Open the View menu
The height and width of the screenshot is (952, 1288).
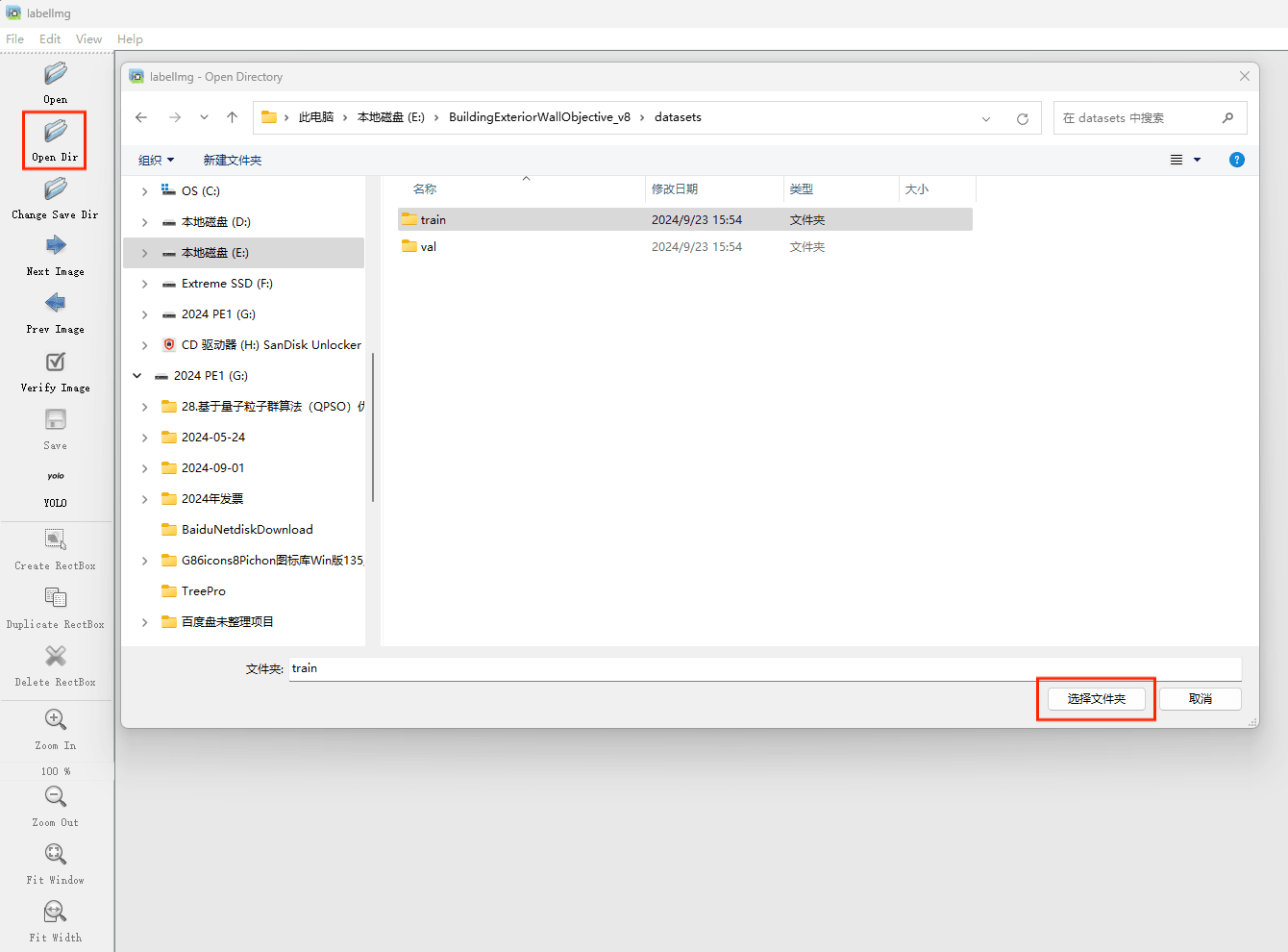click(x=88, y=39)
